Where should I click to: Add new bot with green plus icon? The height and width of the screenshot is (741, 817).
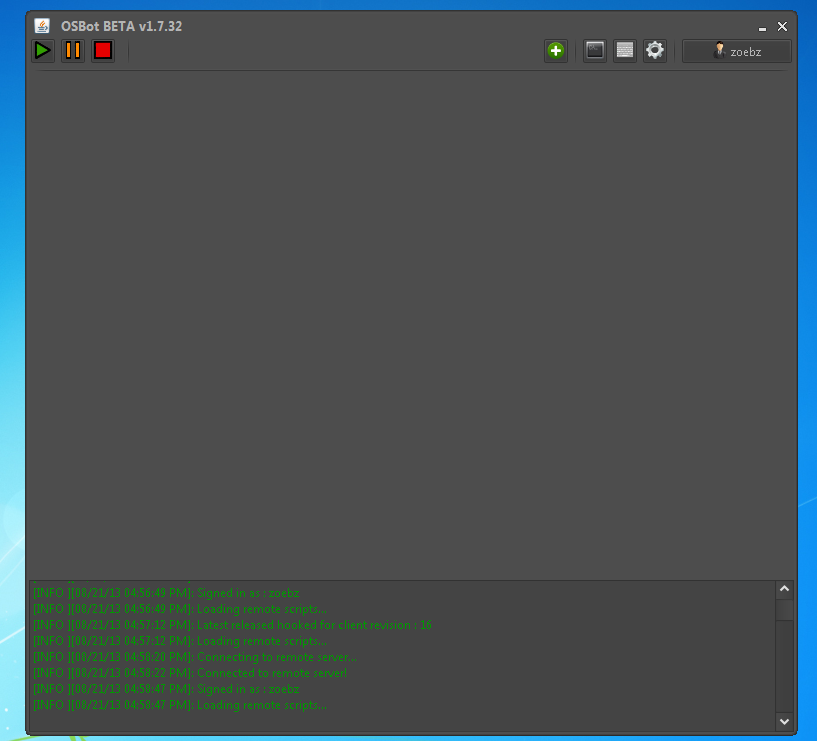[556, 51]
